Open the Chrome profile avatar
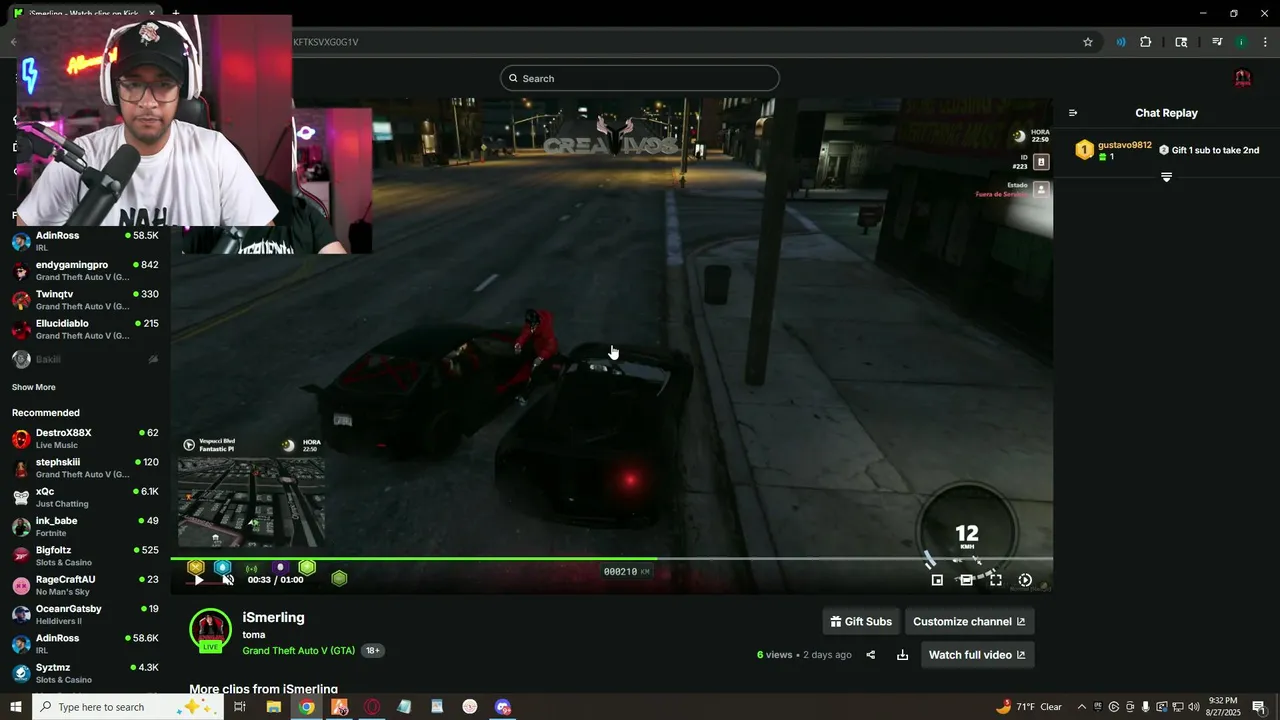 1241,42
